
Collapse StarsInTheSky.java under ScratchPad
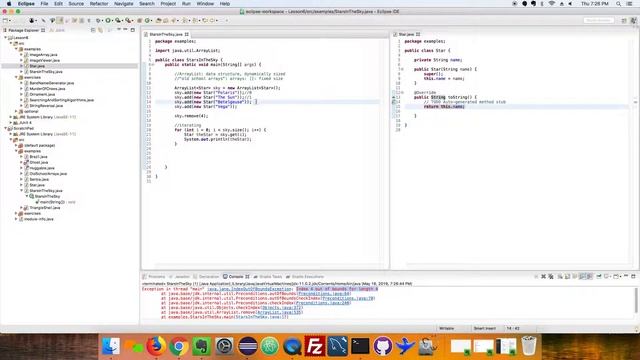tap(22, 191)
